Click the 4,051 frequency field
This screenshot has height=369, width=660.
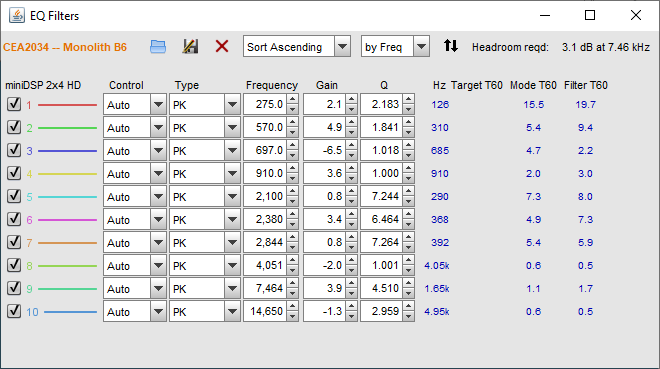tap(265, 265)
